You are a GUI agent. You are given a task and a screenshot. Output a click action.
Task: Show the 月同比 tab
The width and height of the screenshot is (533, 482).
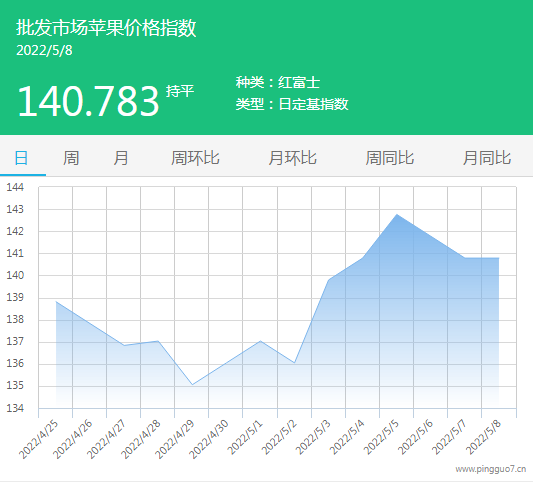(487, 158)
